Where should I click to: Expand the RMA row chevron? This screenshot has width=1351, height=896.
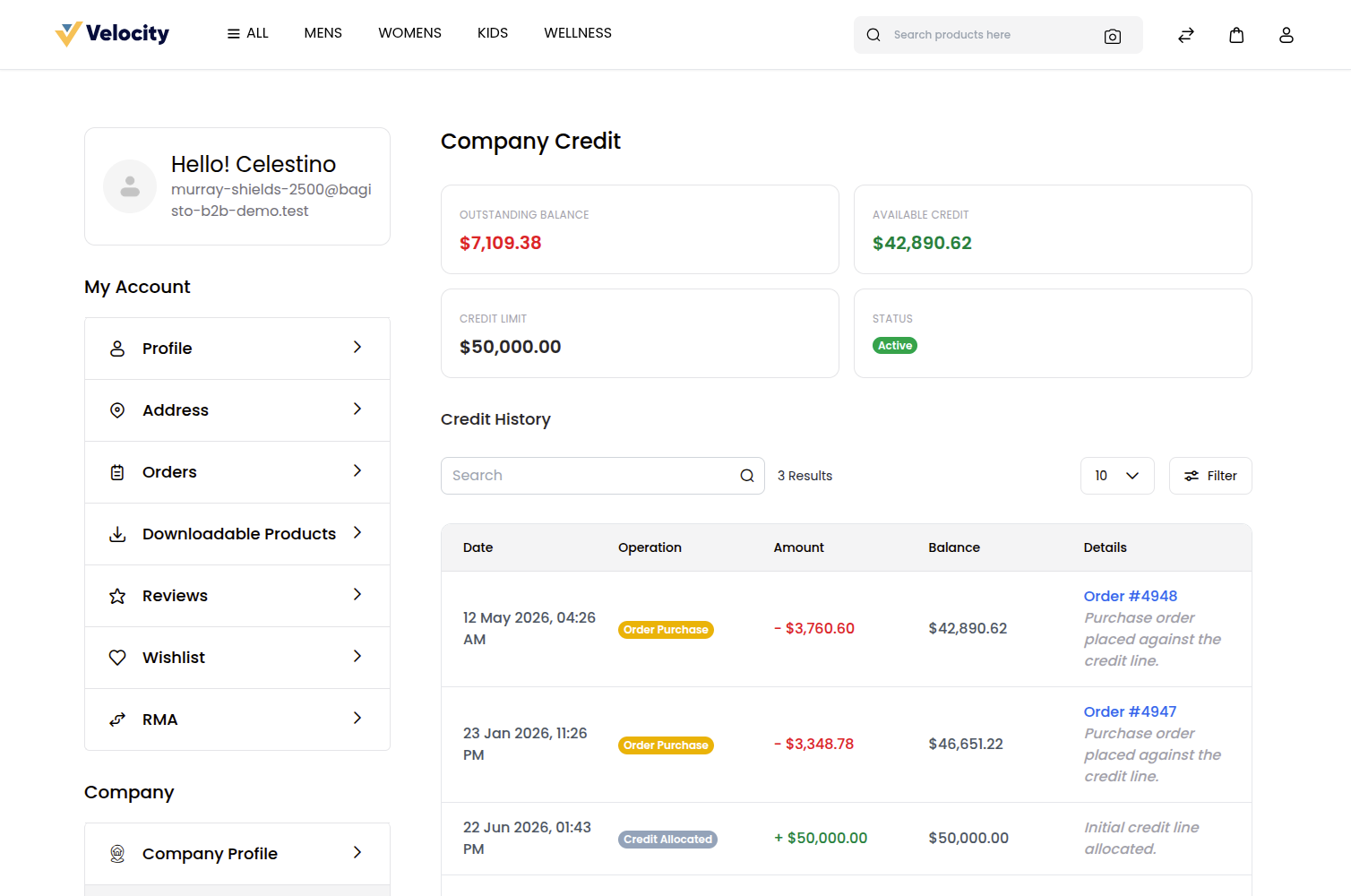(x=357, y=718)
